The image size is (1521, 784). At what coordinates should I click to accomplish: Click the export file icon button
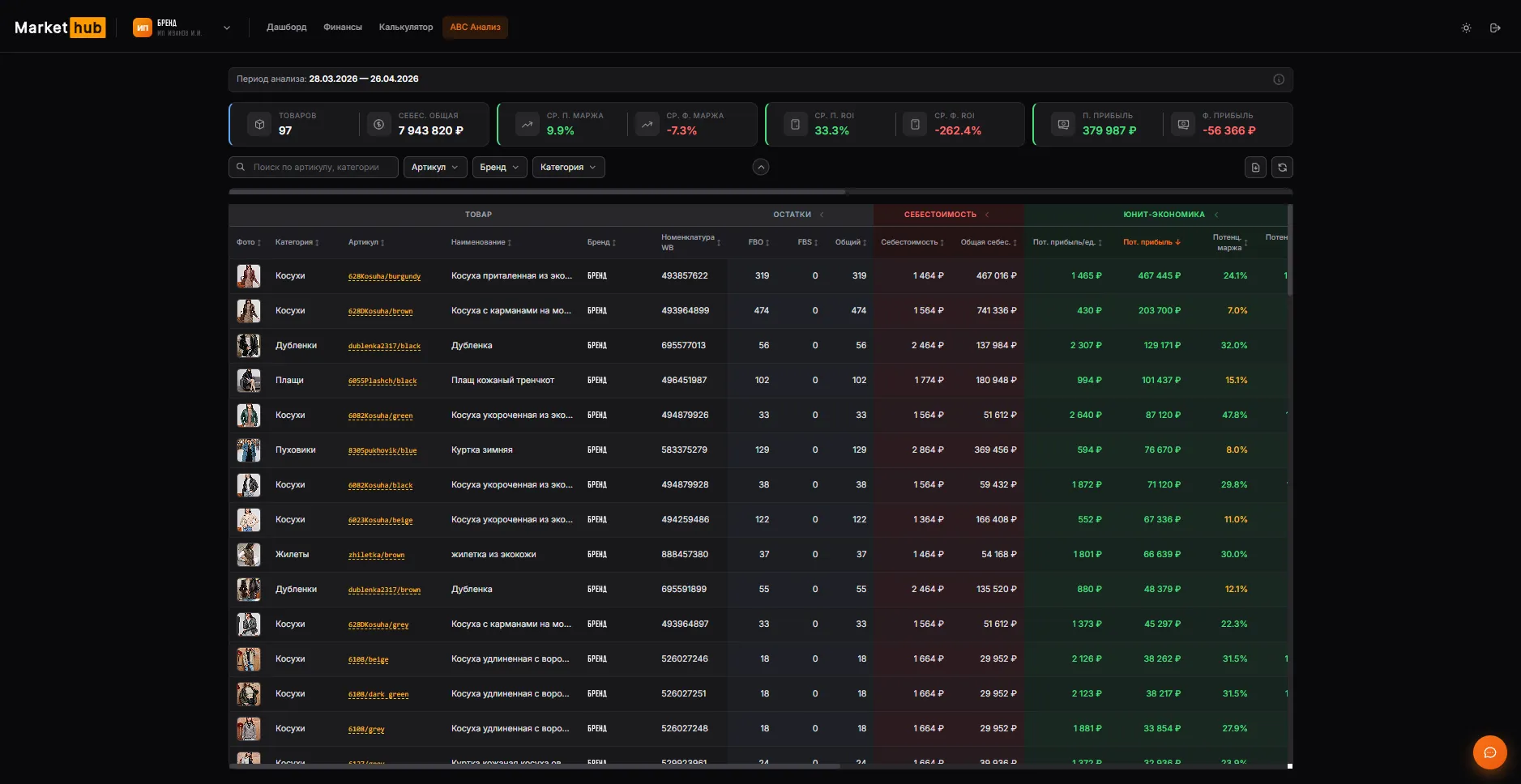(x=1255, y=168)
